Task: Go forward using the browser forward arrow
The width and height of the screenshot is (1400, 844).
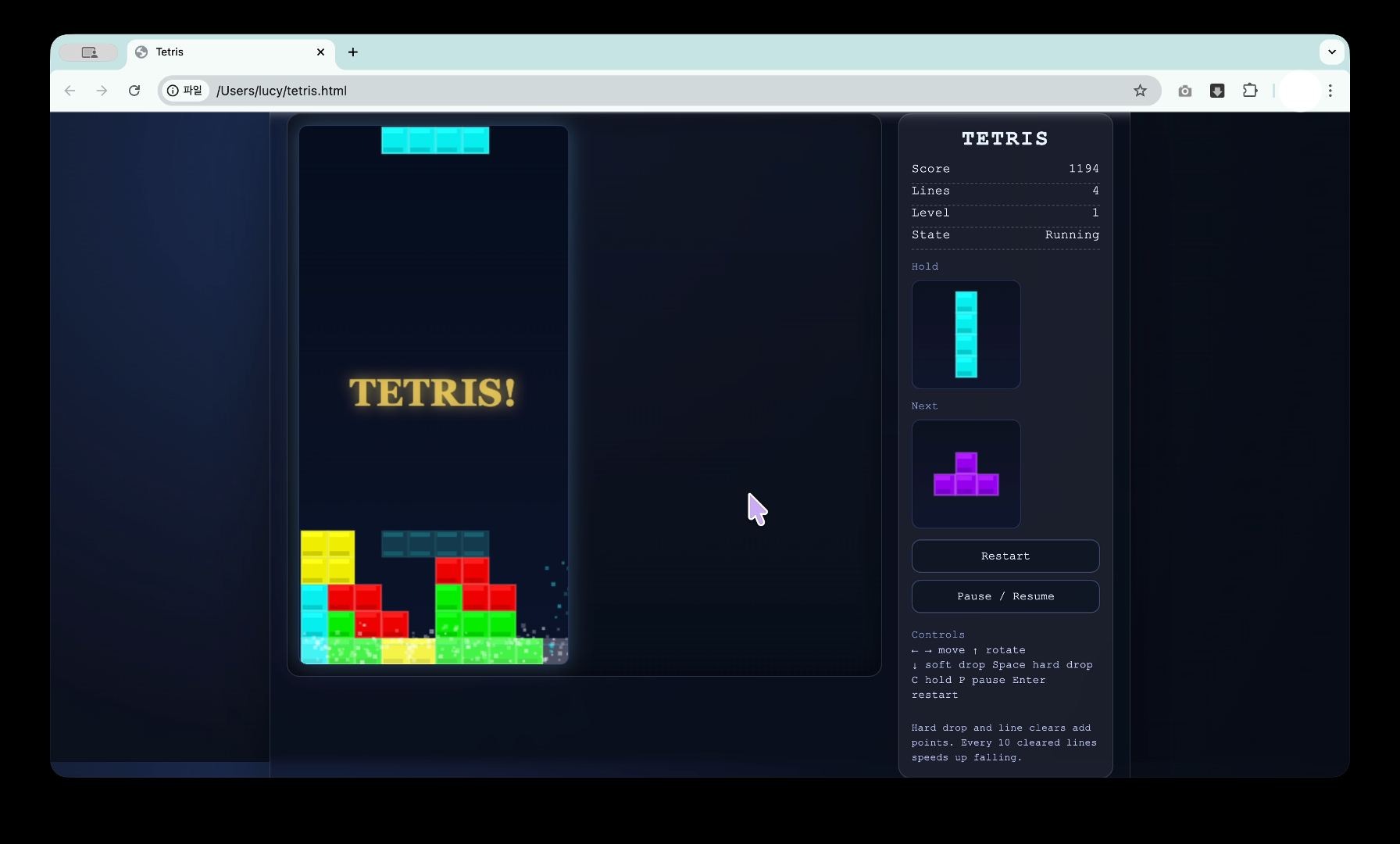Action: pos(102,91)
